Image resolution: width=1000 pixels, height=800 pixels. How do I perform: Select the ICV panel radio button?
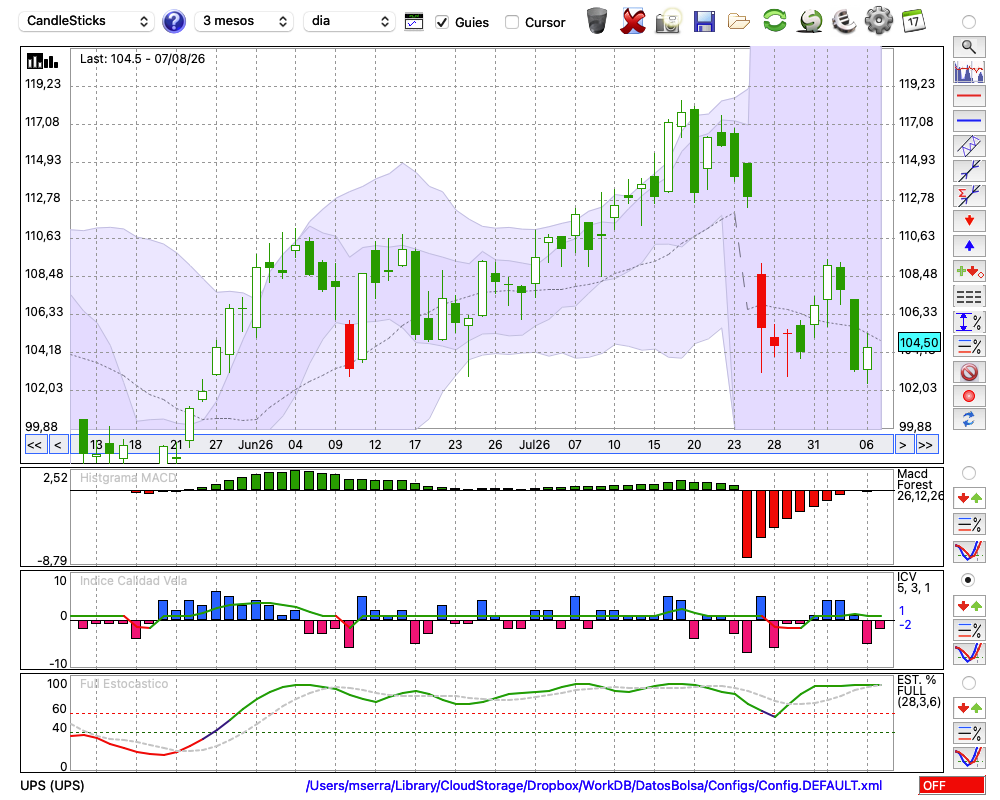(969, 580)
